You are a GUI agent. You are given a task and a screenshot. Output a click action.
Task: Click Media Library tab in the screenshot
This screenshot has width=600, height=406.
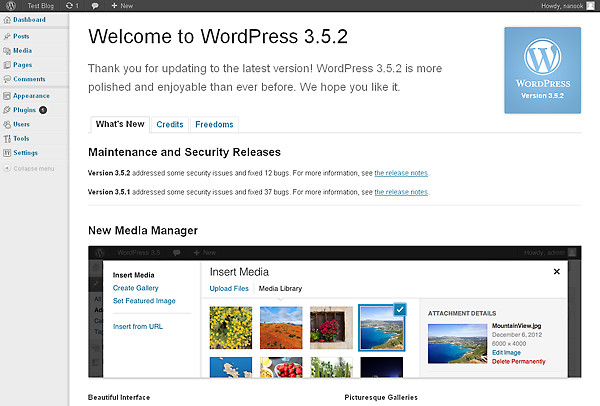[x=280, y=289]
